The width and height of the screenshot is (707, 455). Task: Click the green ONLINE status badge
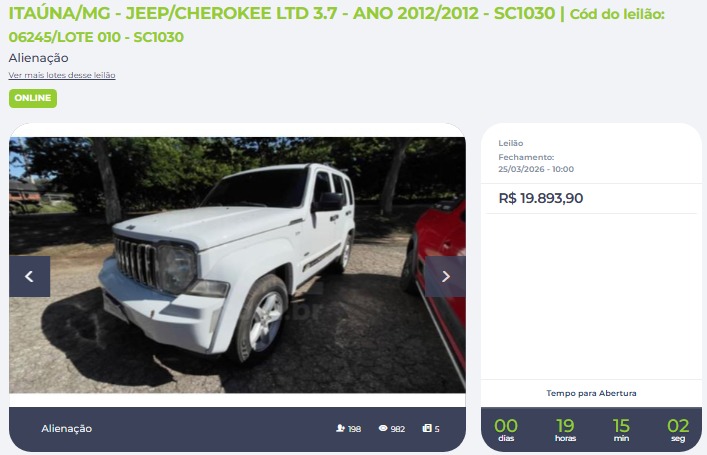pos(33,98)
